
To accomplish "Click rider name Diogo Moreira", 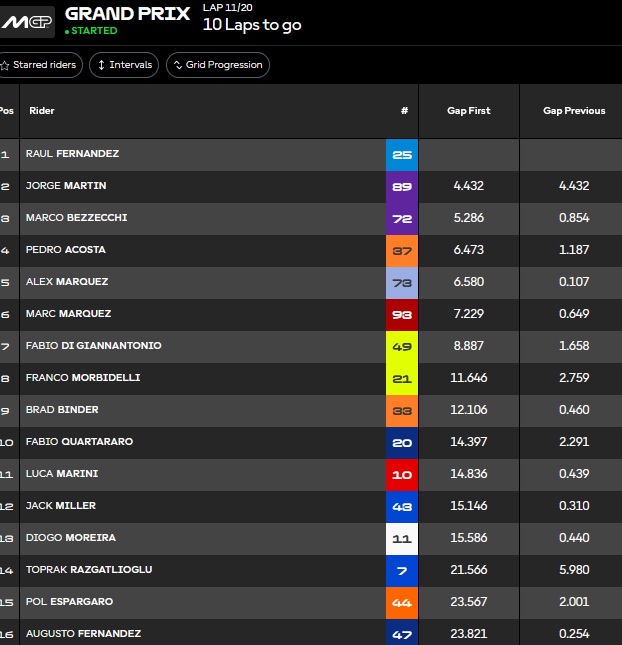I will [71, 538].
